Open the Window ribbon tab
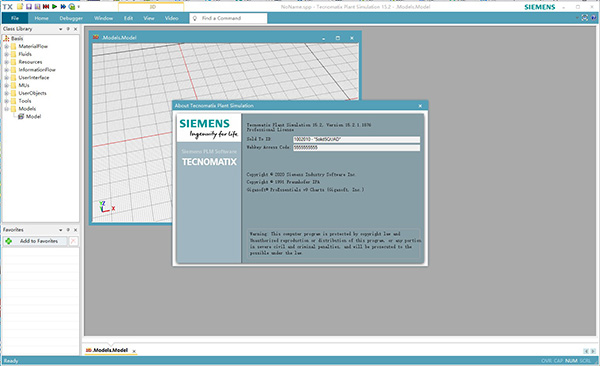 point(103,18)
